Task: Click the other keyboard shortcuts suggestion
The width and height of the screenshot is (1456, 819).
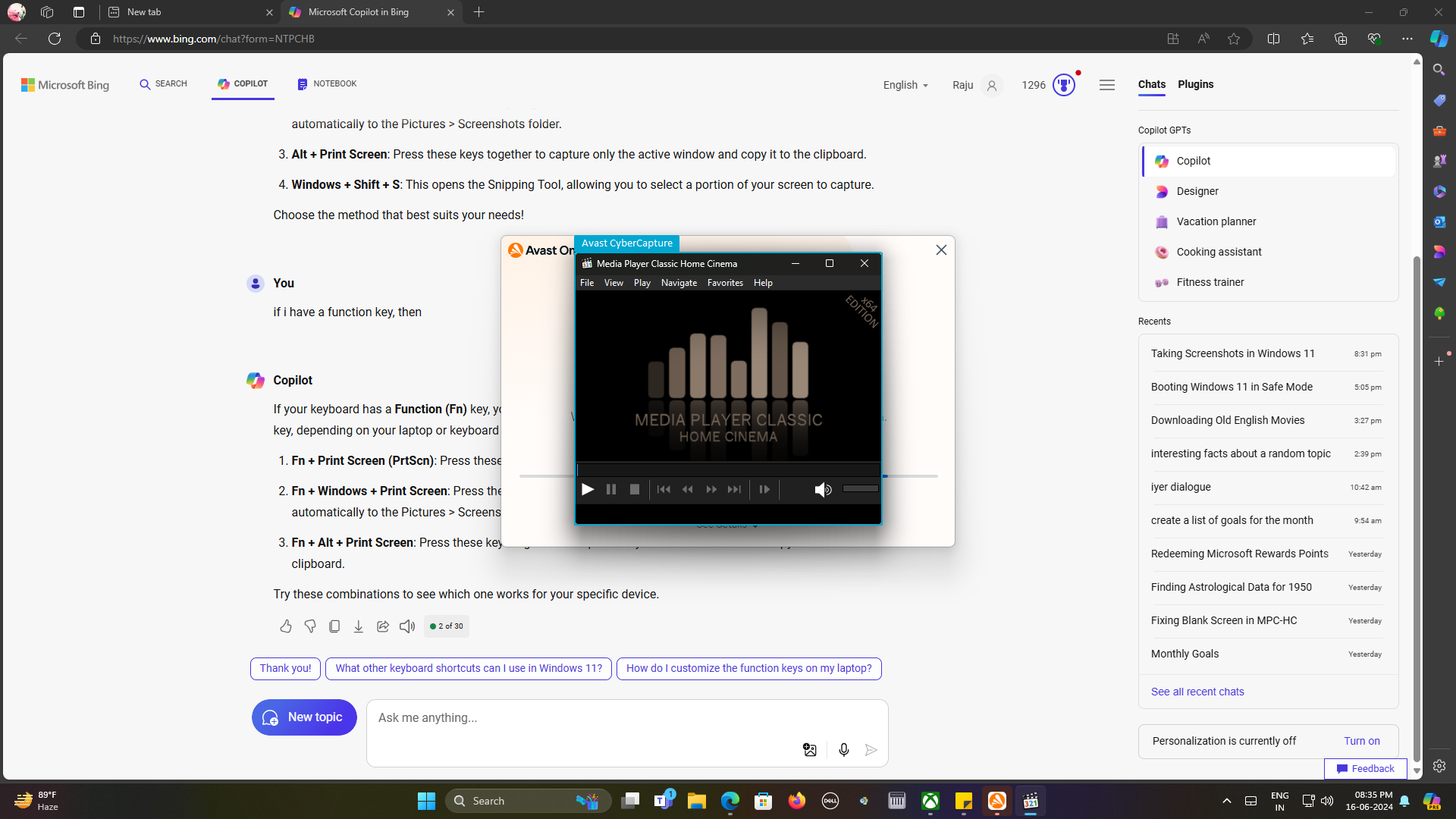Action: tap(469, 669)
